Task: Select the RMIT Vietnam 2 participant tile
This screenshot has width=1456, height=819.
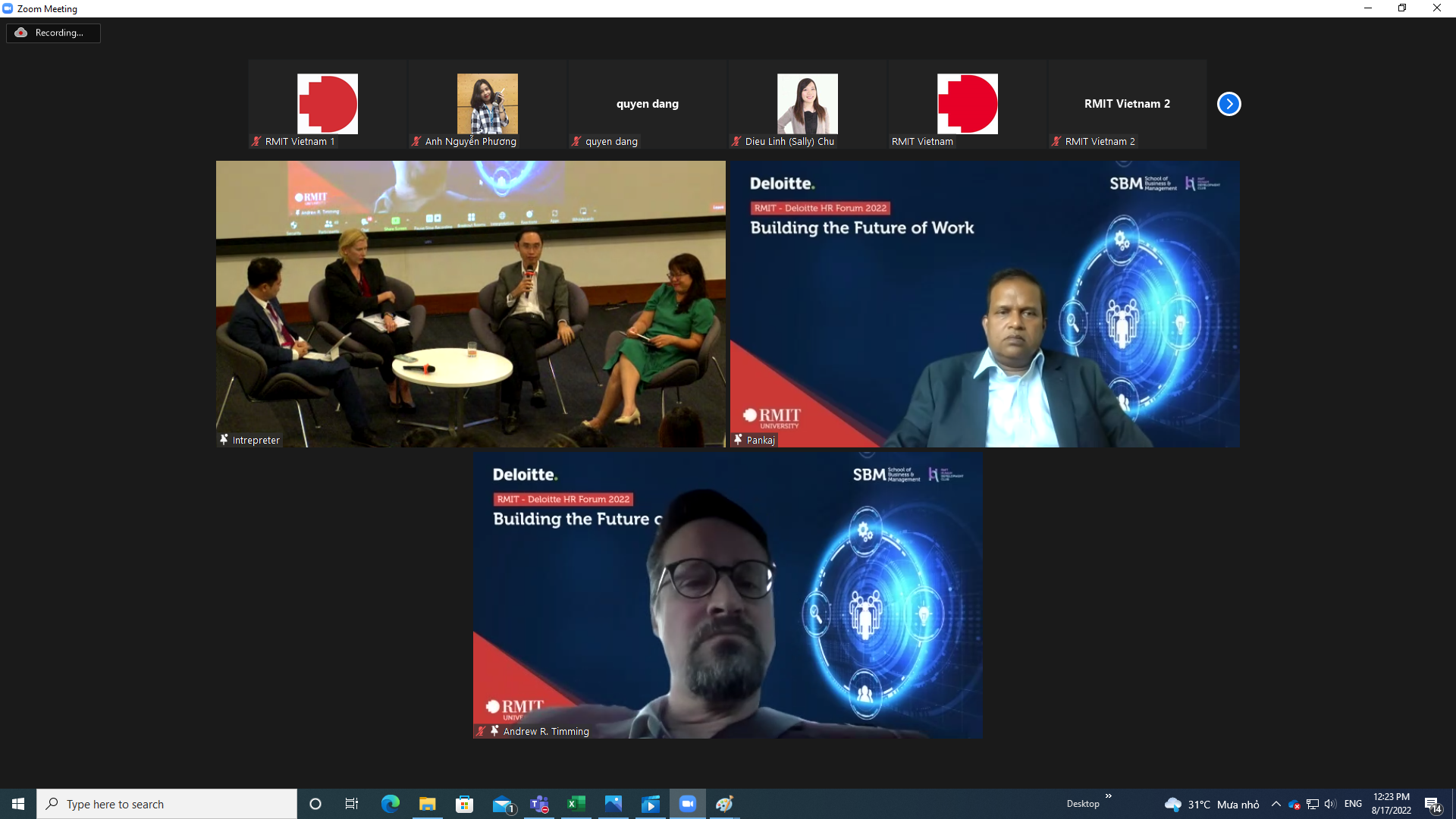Action: [1128, 104]
